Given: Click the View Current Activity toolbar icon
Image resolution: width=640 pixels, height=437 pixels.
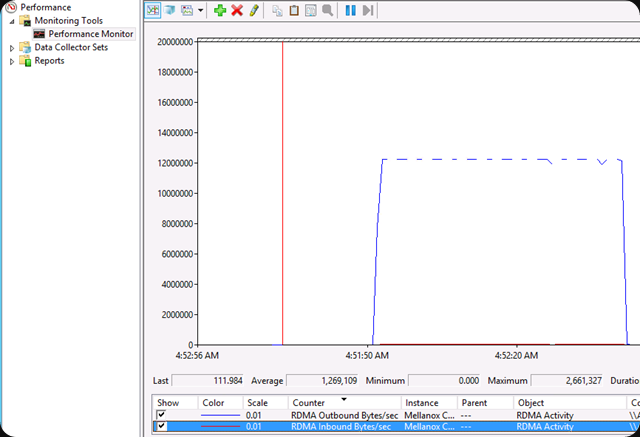Looking at the screenshot, I should (x=153, y=10).
